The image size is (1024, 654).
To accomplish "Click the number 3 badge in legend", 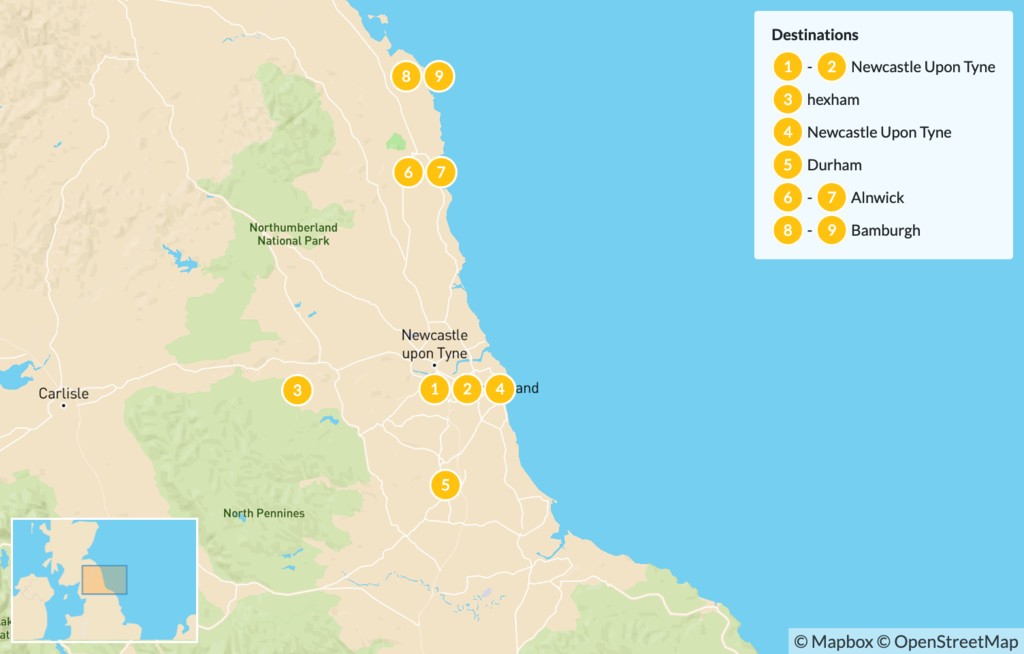I will 788,100.
